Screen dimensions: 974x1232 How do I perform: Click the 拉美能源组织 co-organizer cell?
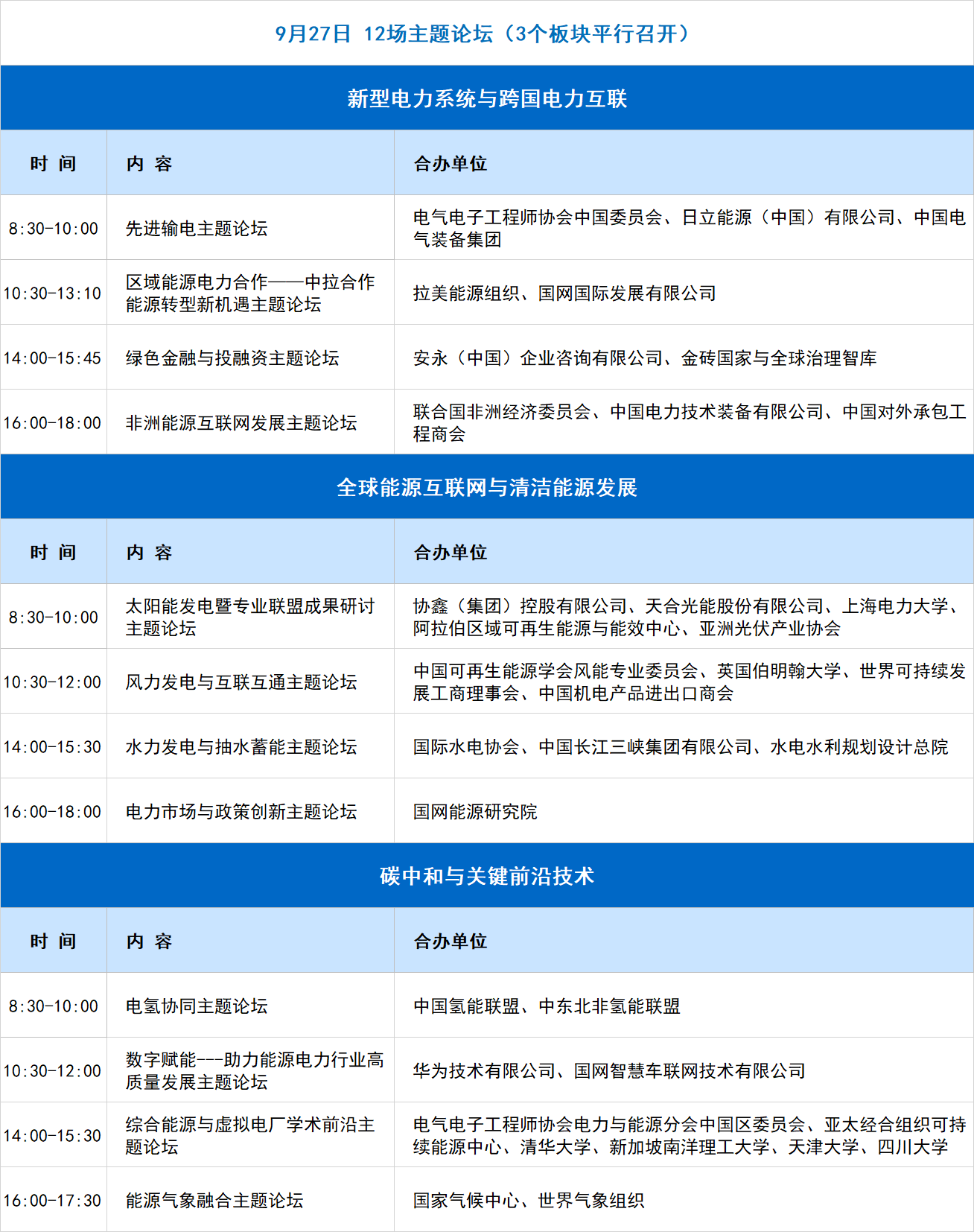564,293
